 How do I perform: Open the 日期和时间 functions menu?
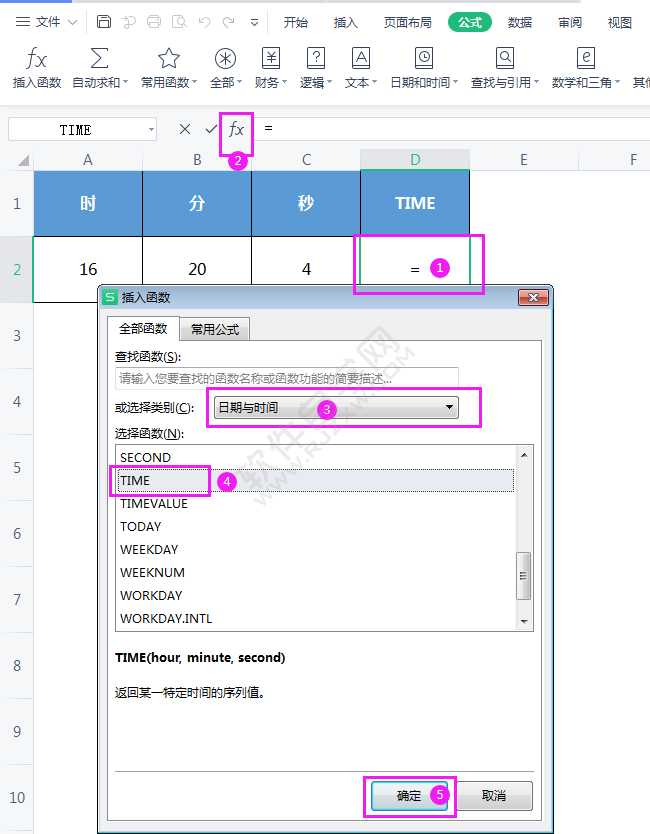(x=424, y=68)
